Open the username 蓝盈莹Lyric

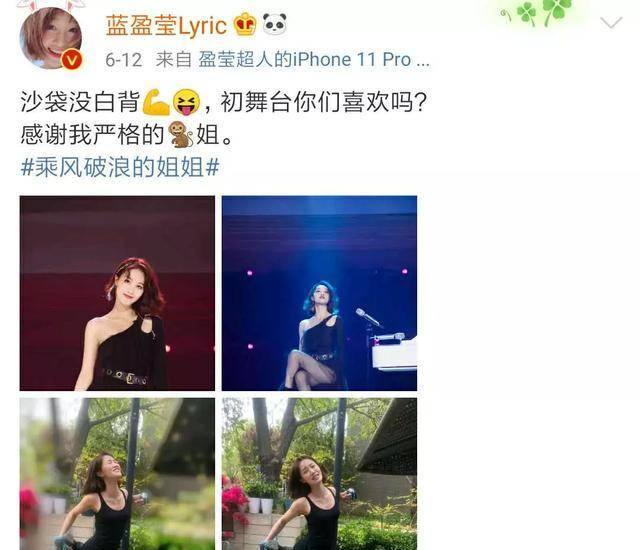[166, 25]
